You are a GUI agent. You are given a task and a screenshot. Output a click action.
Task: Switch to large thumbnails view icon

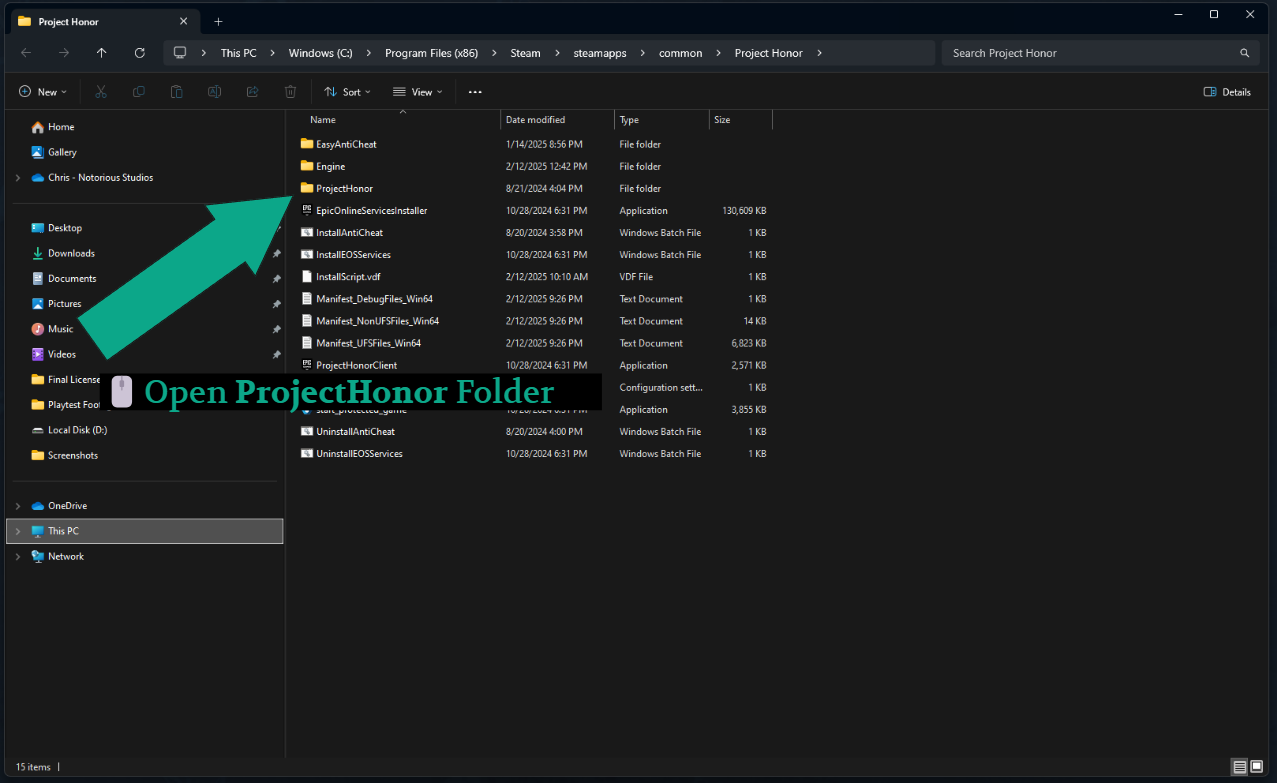coord(1259,767)
